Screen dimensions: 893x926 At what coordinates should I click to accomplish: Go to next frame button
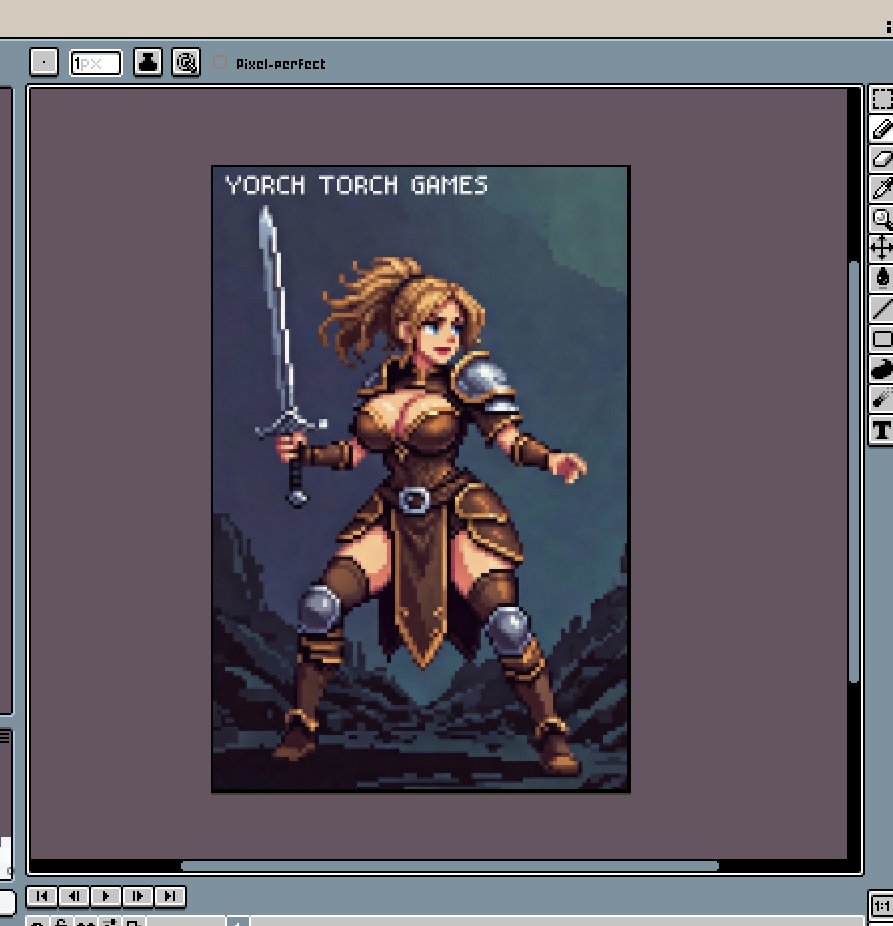point(138,896)
